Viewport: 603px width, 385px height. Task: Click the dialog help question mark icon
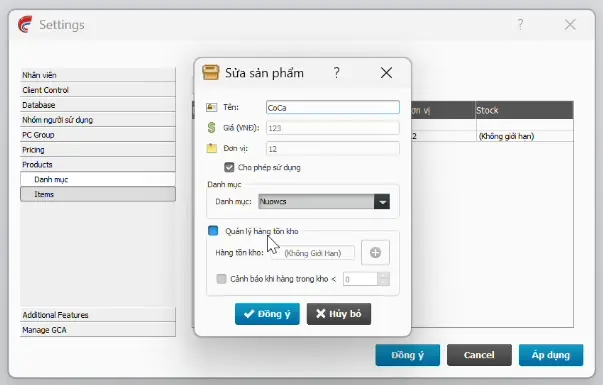click(336, 72)
